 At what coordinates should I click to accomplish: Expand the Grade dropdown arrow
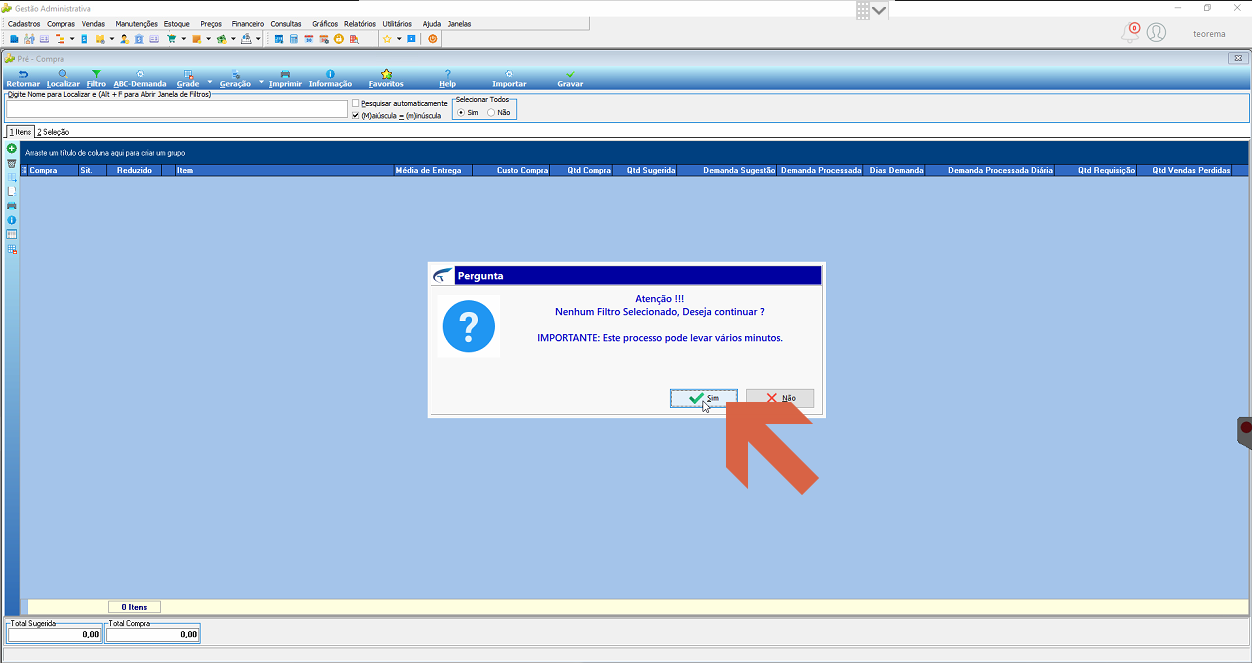pyautogui.click(x=210, y=82)
